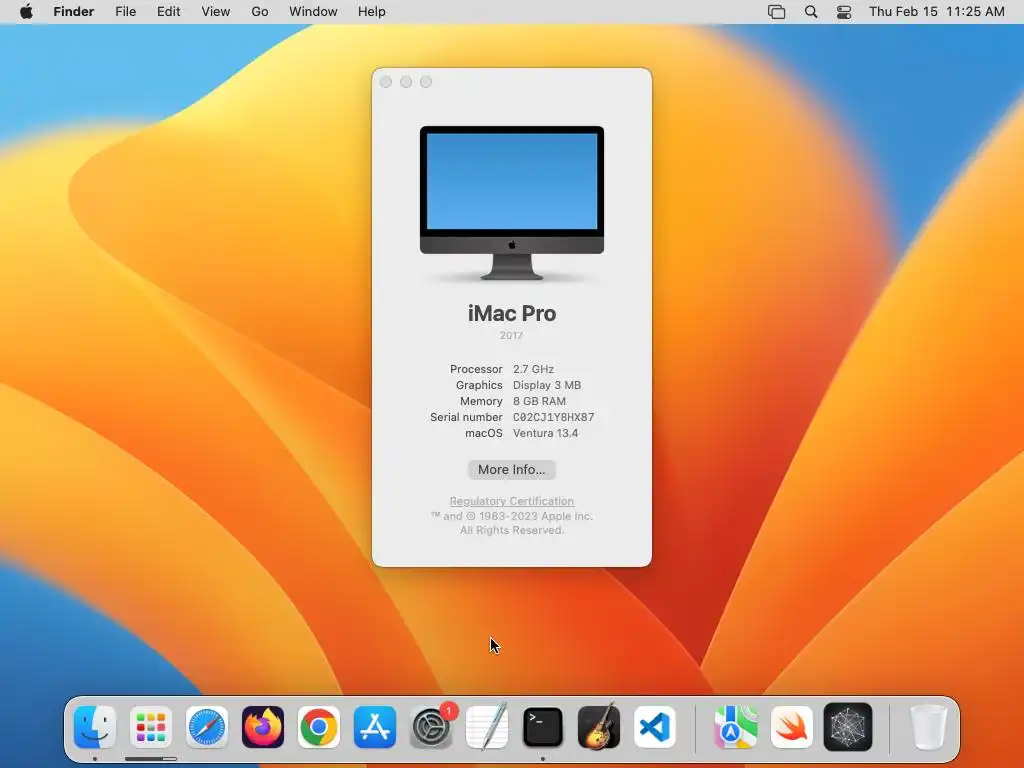Click the serial number C02CJ1Y8HX87

[x=553, y=417]
